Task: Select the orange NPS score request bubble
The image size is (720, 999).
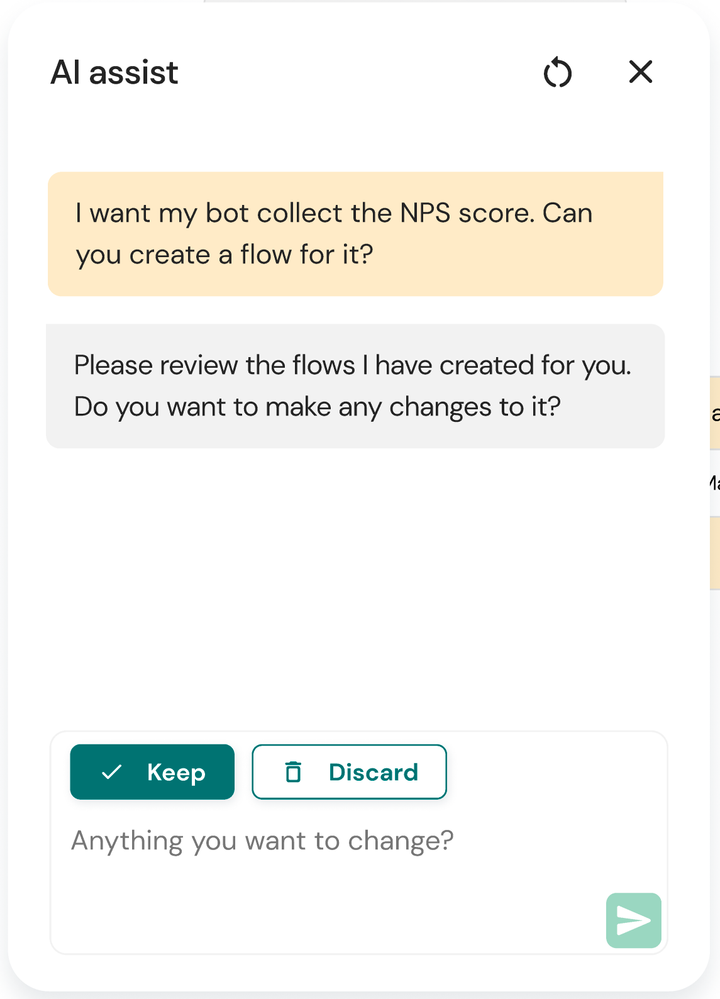Action: (356, 234)
